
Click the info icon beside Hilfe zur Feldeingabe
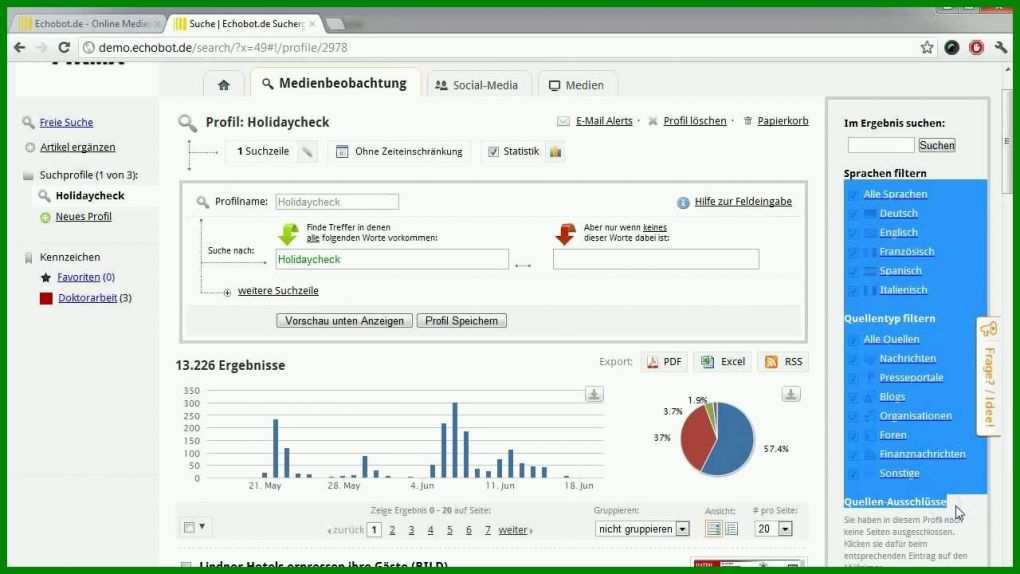(x=683, y=202)
